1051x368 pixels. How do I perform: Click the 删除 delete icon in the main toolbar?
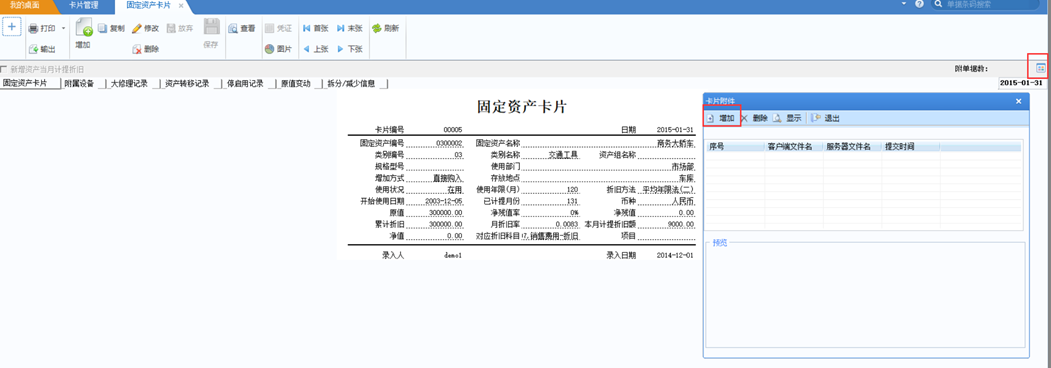point(137,49)
